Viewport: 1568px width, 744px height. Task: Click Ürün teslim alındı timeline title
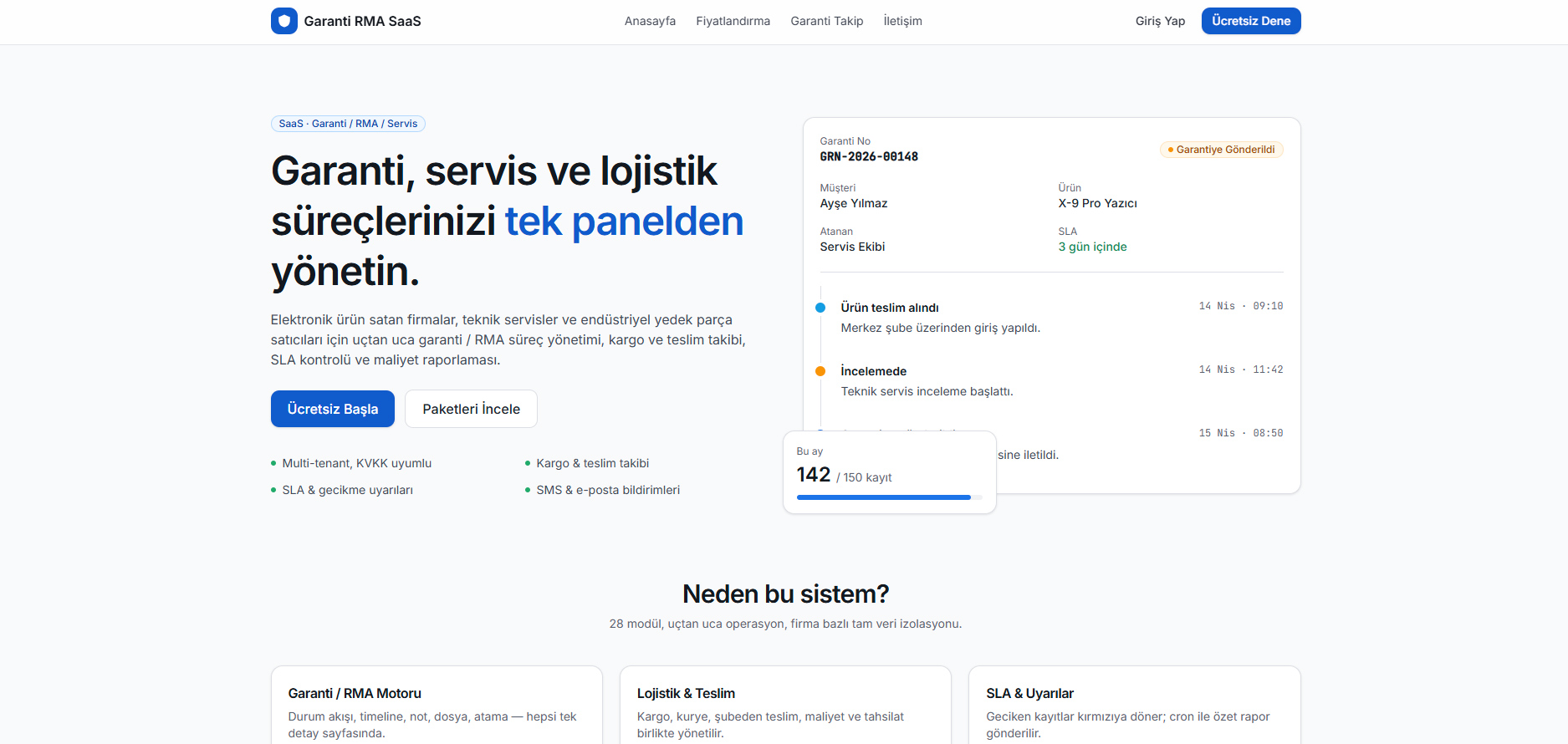pos(890,308)
